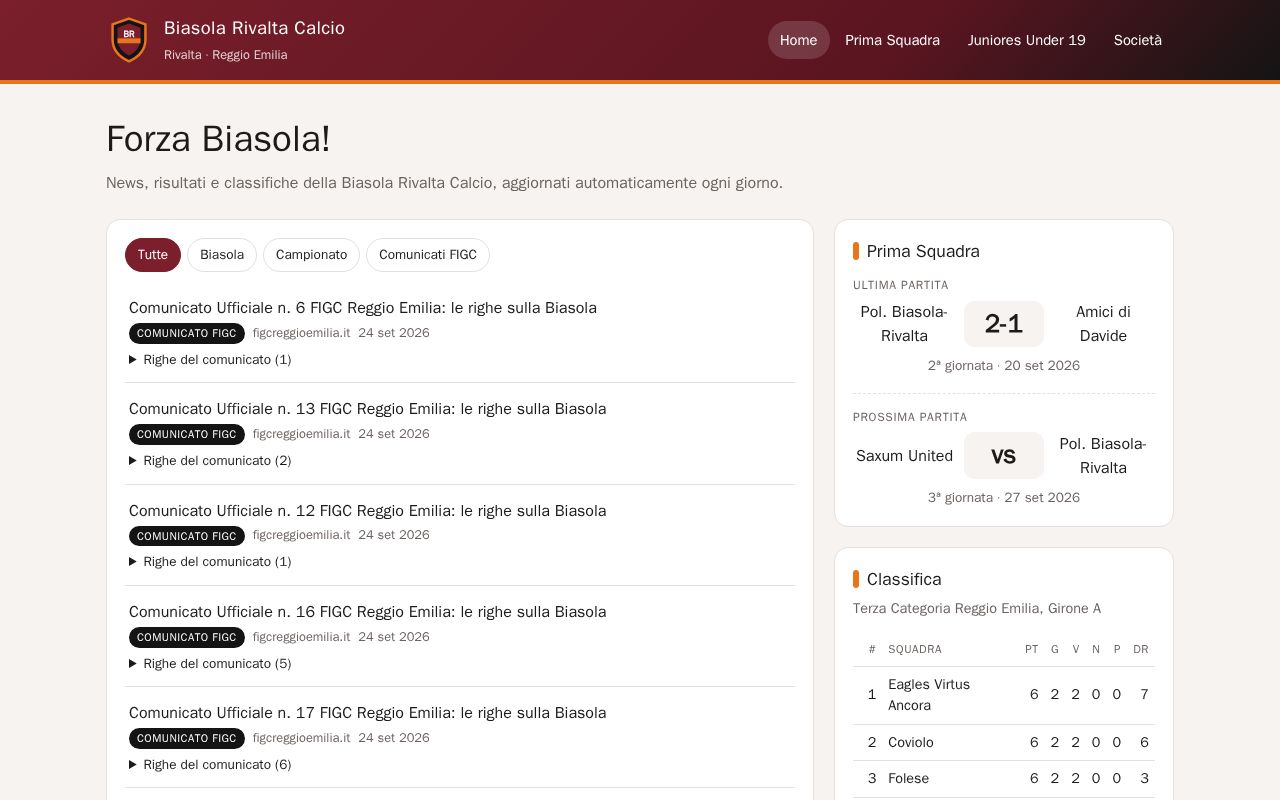Expand Righe del comunicato (1) under Comunicato n. 6

(x=210, y=360)
